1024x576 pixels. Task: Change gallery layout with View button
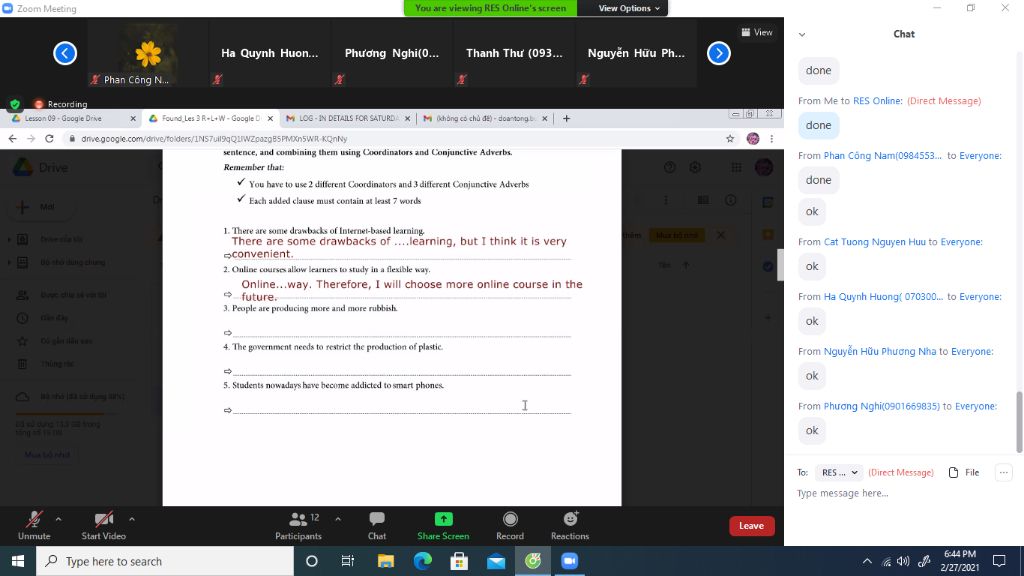point(757,32)
